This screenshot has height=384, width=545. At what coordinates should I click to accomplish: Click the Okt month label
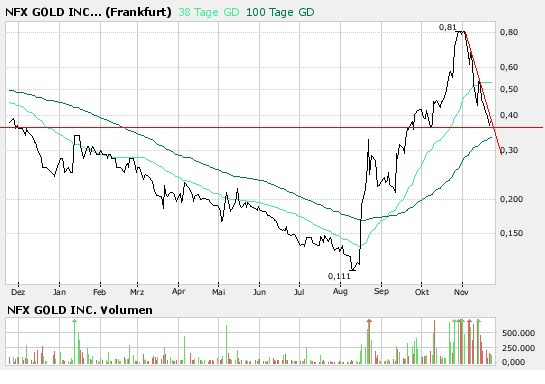tap(422, 292)
